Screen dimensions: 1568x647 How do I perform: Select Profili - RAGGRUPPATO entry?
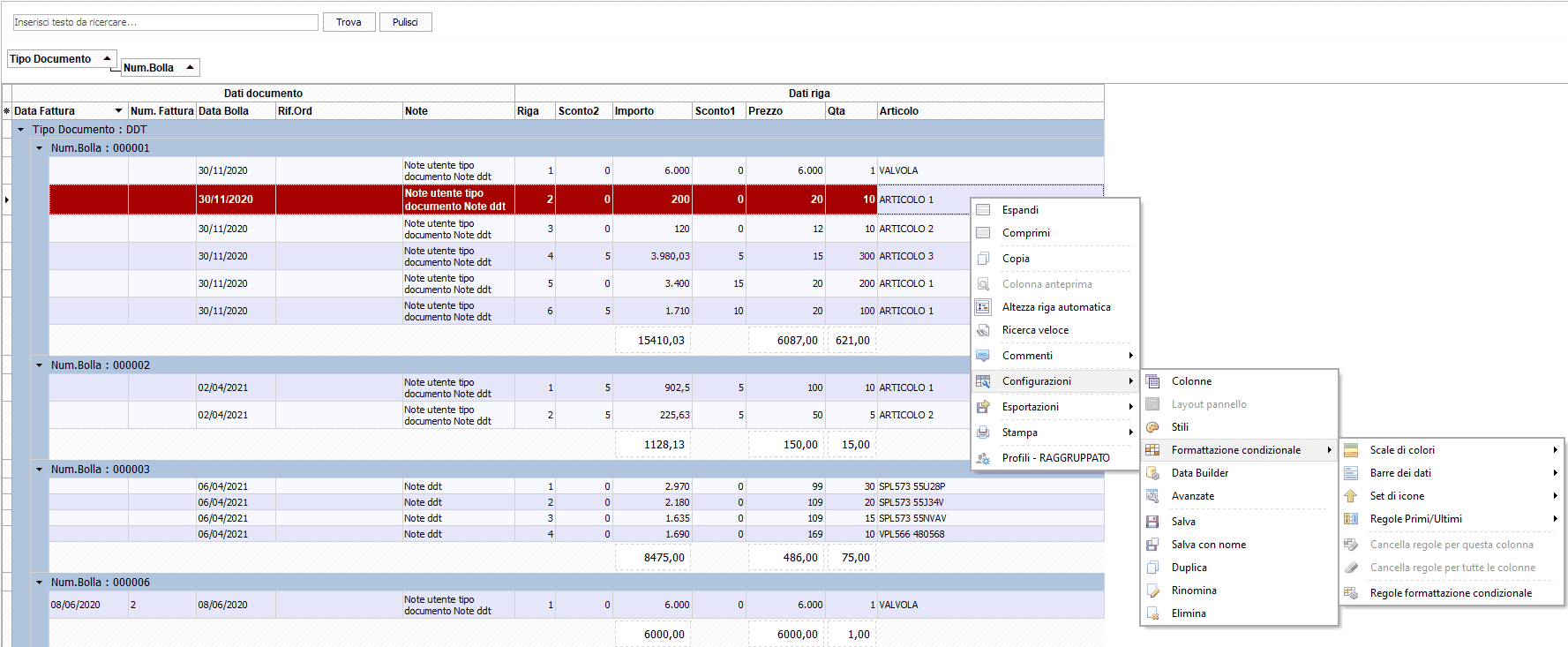coord(1055,458)
